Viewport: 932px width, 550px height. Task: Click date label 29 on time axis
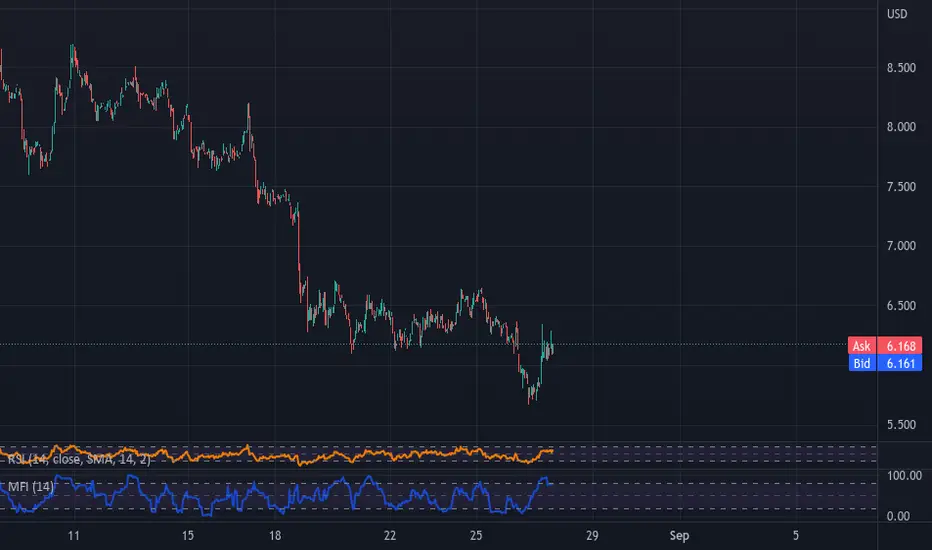[592, 536]
